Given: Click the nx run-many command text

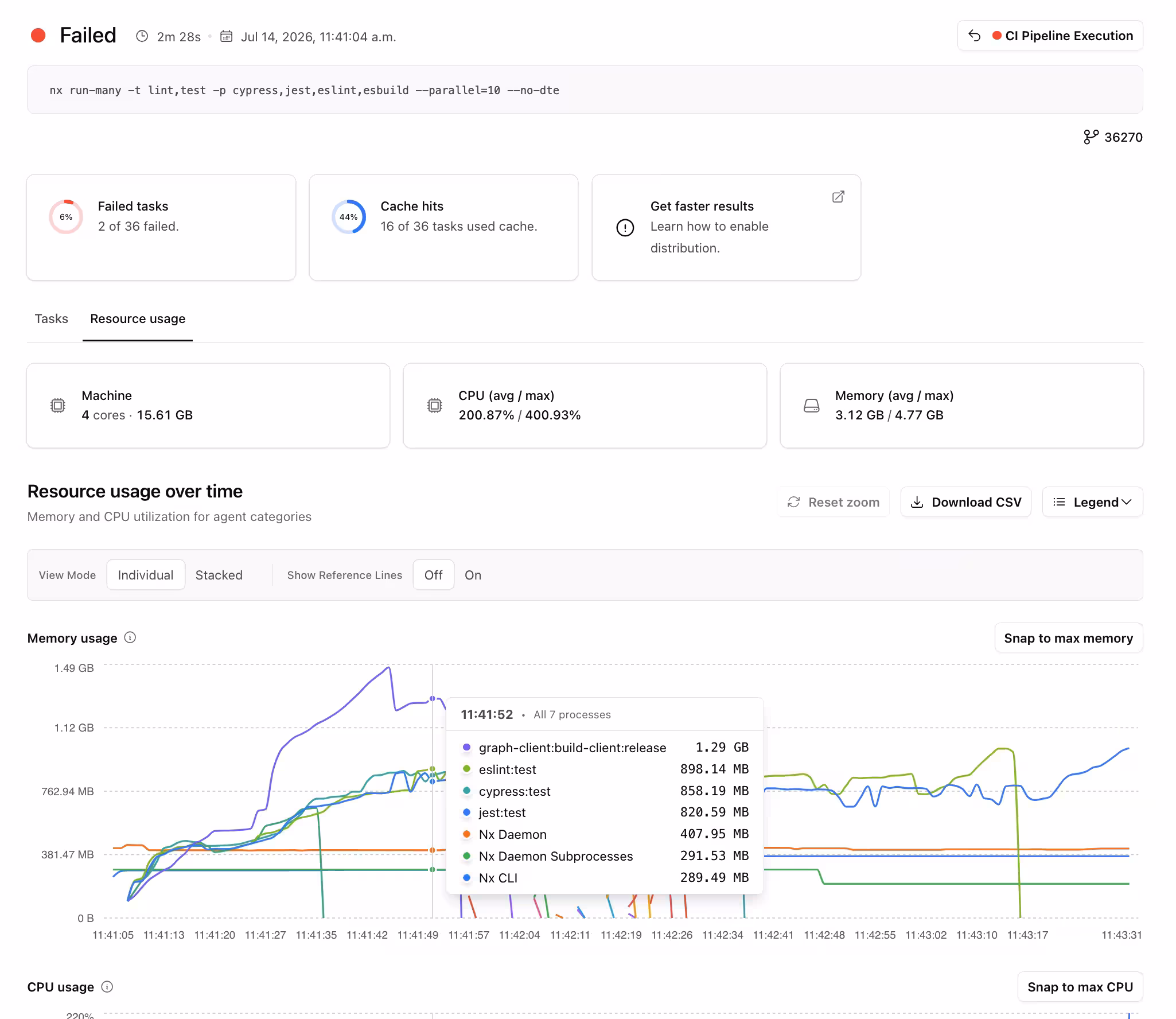Looking at the screenshot, I should (304, 90).
